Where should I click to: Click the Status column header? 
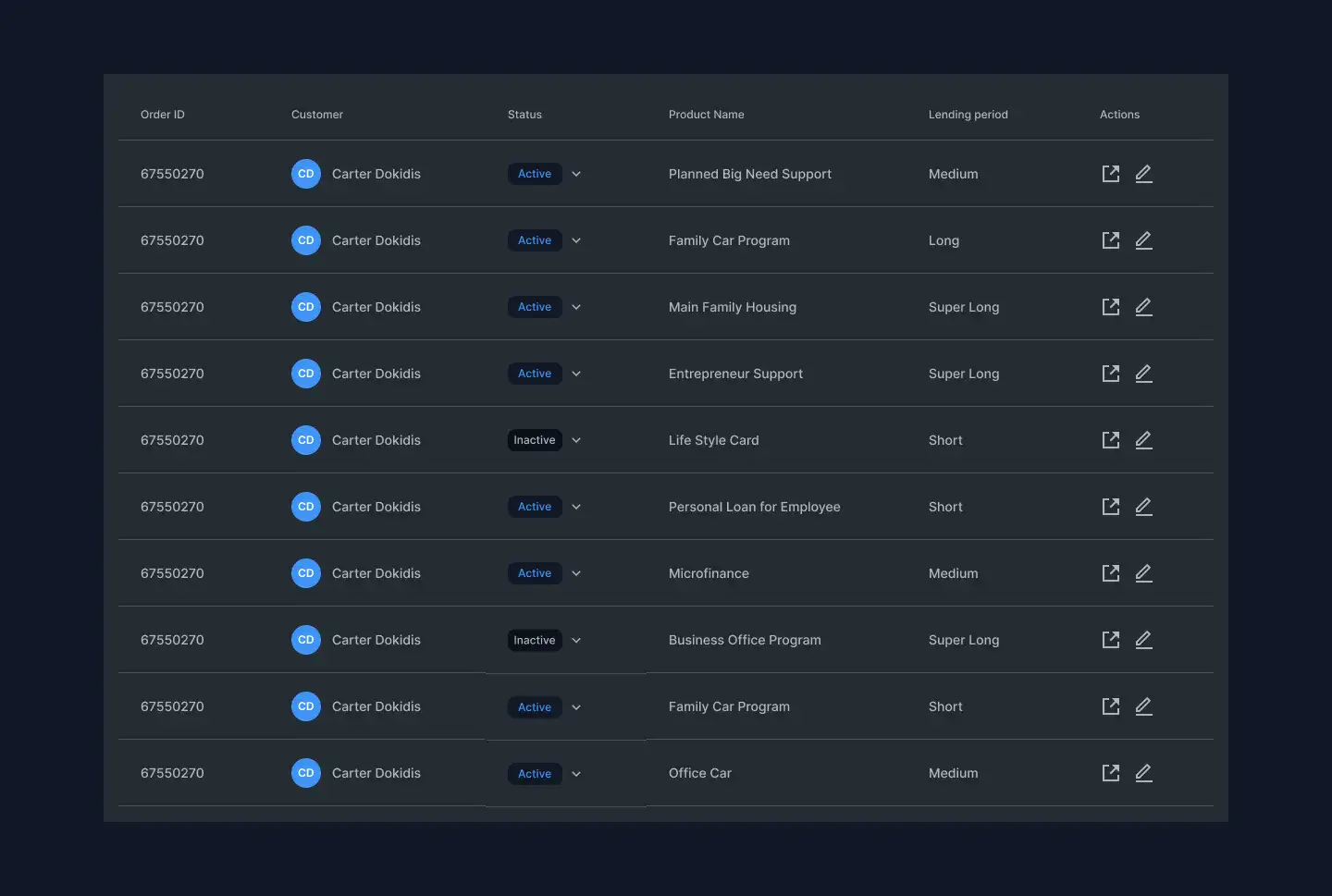click(524, 115)
